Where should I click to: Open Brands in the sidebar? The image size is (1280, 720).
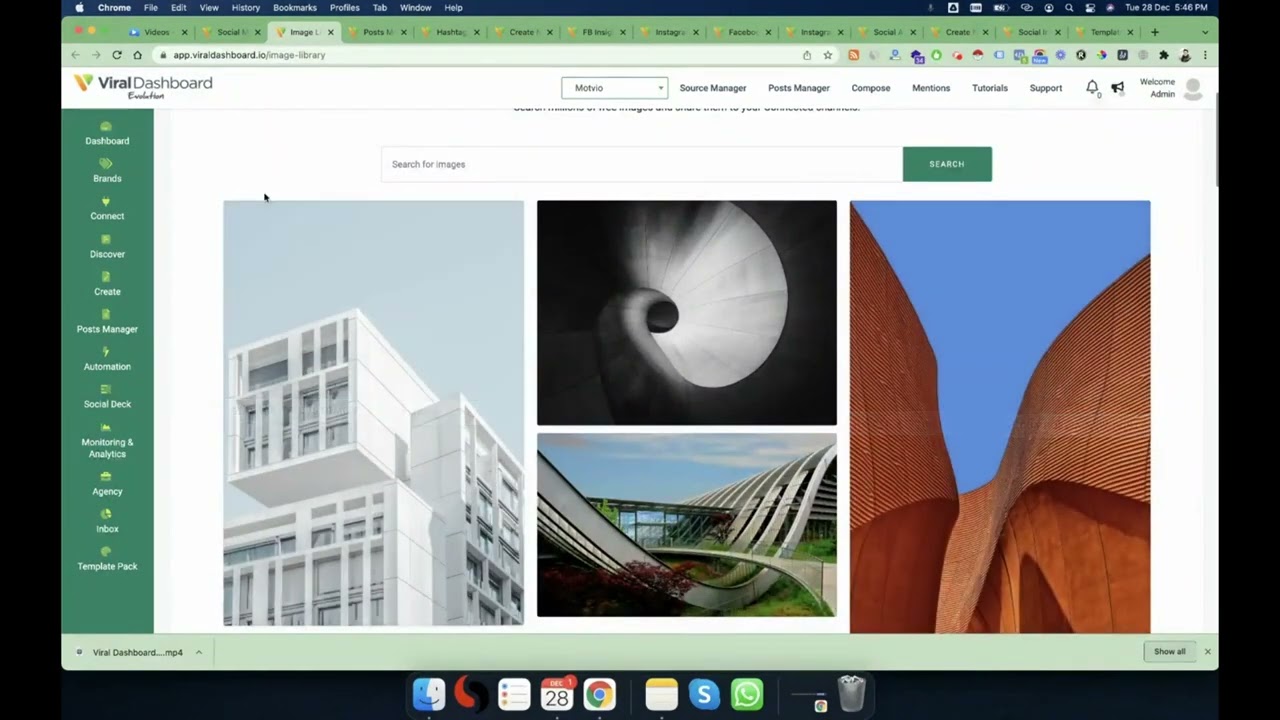[107, 172]
